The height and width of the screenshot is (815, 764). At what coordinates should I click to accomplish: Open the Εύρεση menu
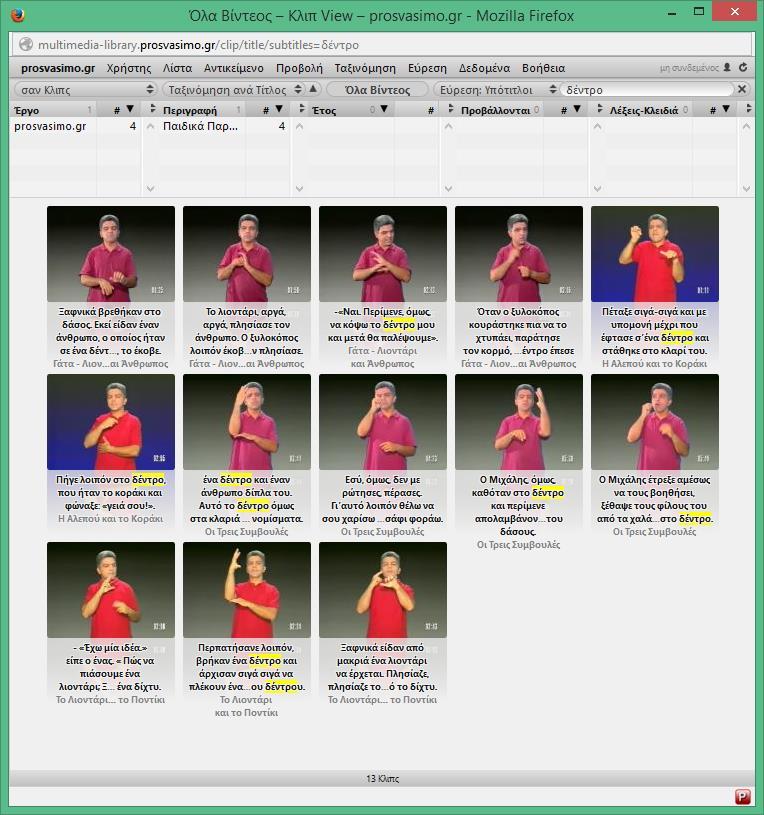coord(427,68)
